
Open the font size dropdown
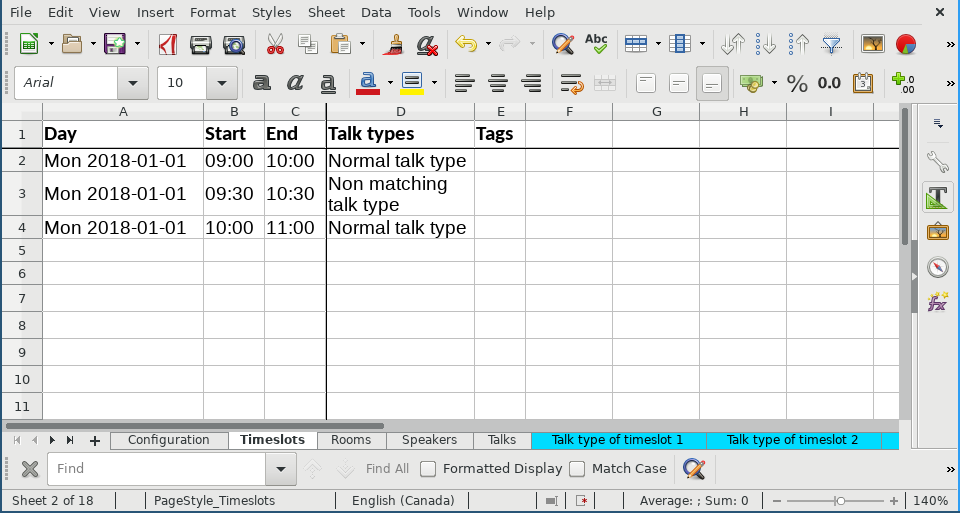[x=222, y=83]
